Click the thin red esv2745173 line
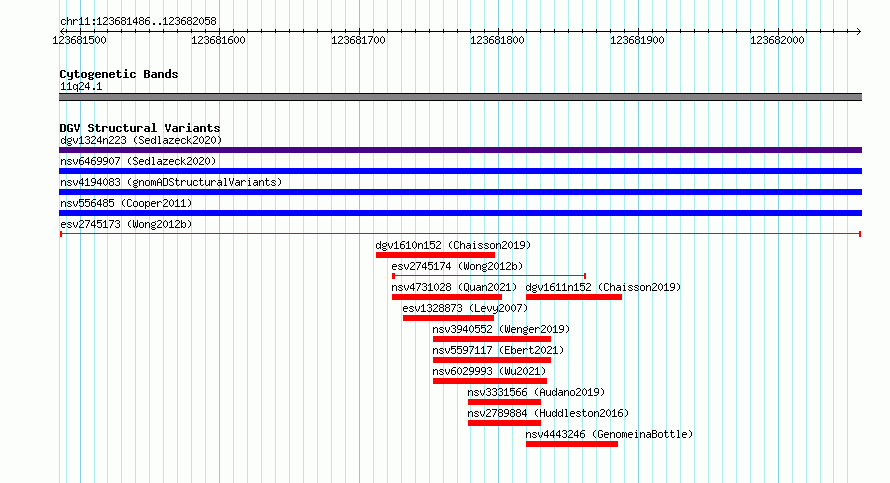 [460, 234]
